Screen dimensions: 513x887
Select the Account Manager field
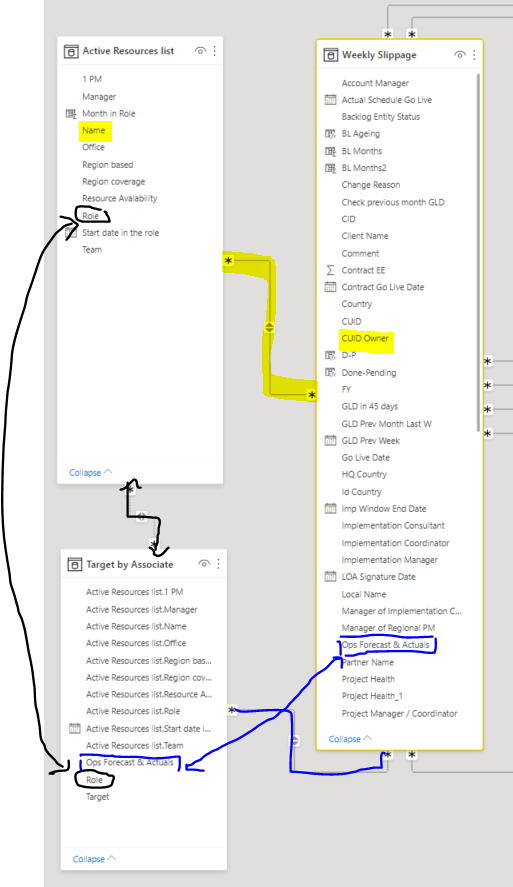click(x=375, y=83)
